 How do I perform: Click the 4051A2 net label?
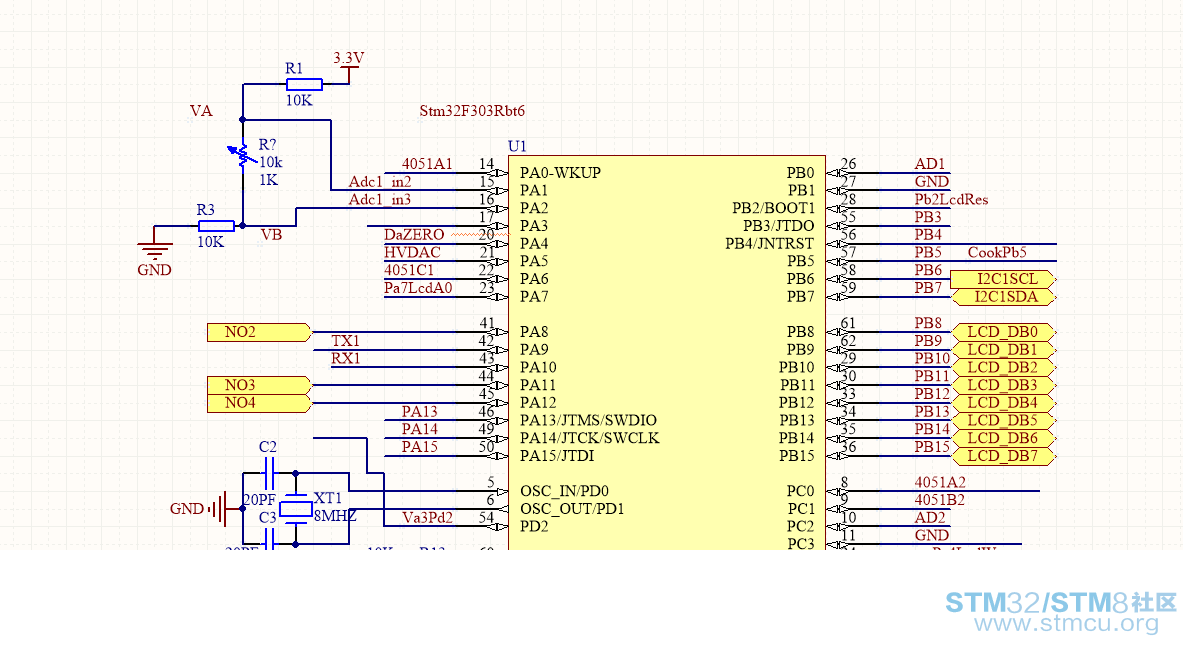click(940, 482)
